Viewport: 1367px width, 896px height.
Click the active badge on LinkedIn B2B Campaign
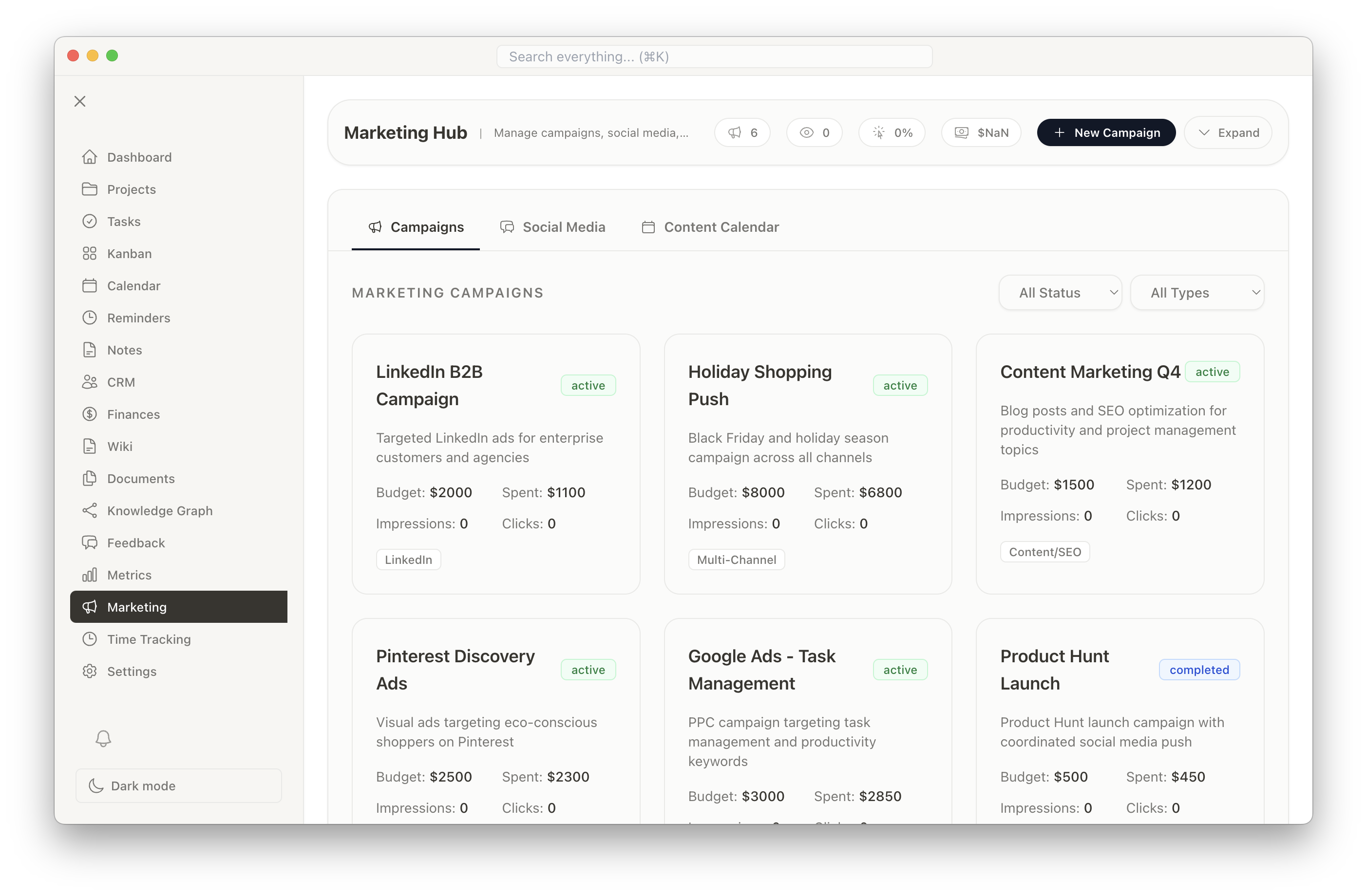click(588, 385)
